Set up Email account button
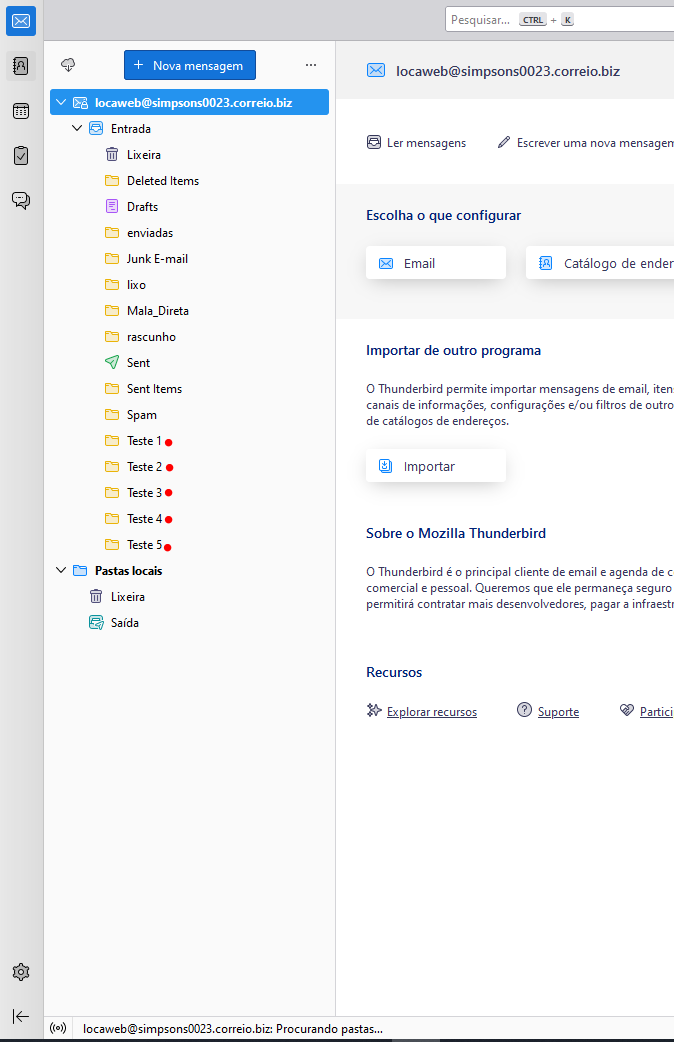674x1042 pixels. 436,263
